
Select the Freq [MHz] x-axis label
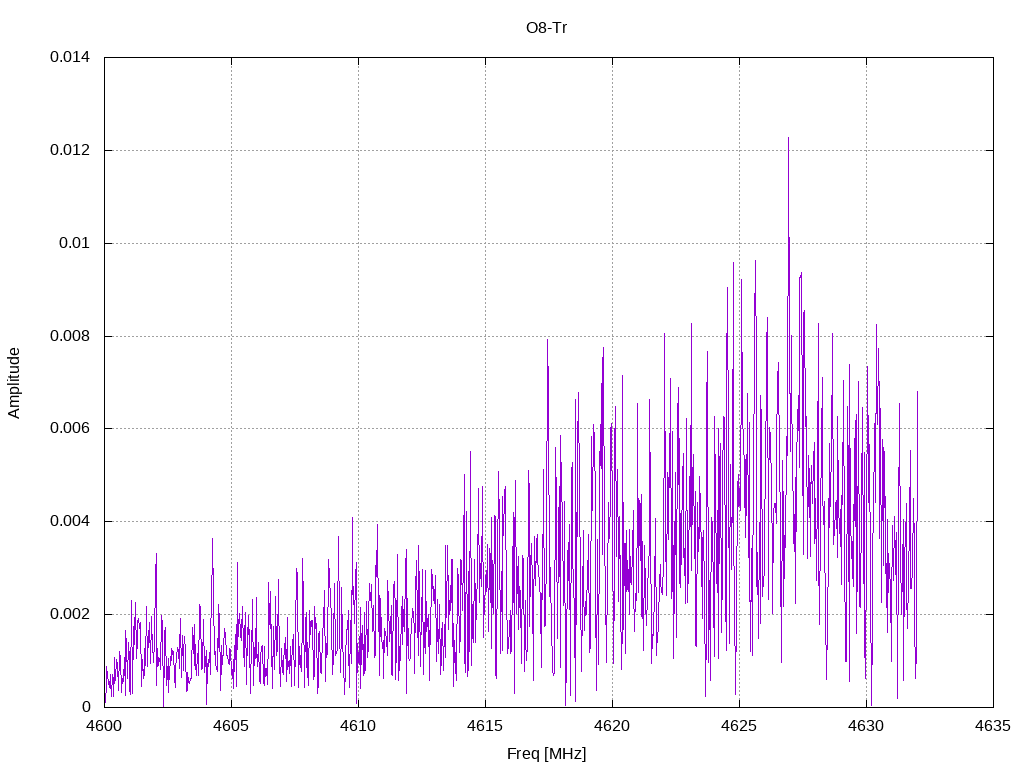546,754
